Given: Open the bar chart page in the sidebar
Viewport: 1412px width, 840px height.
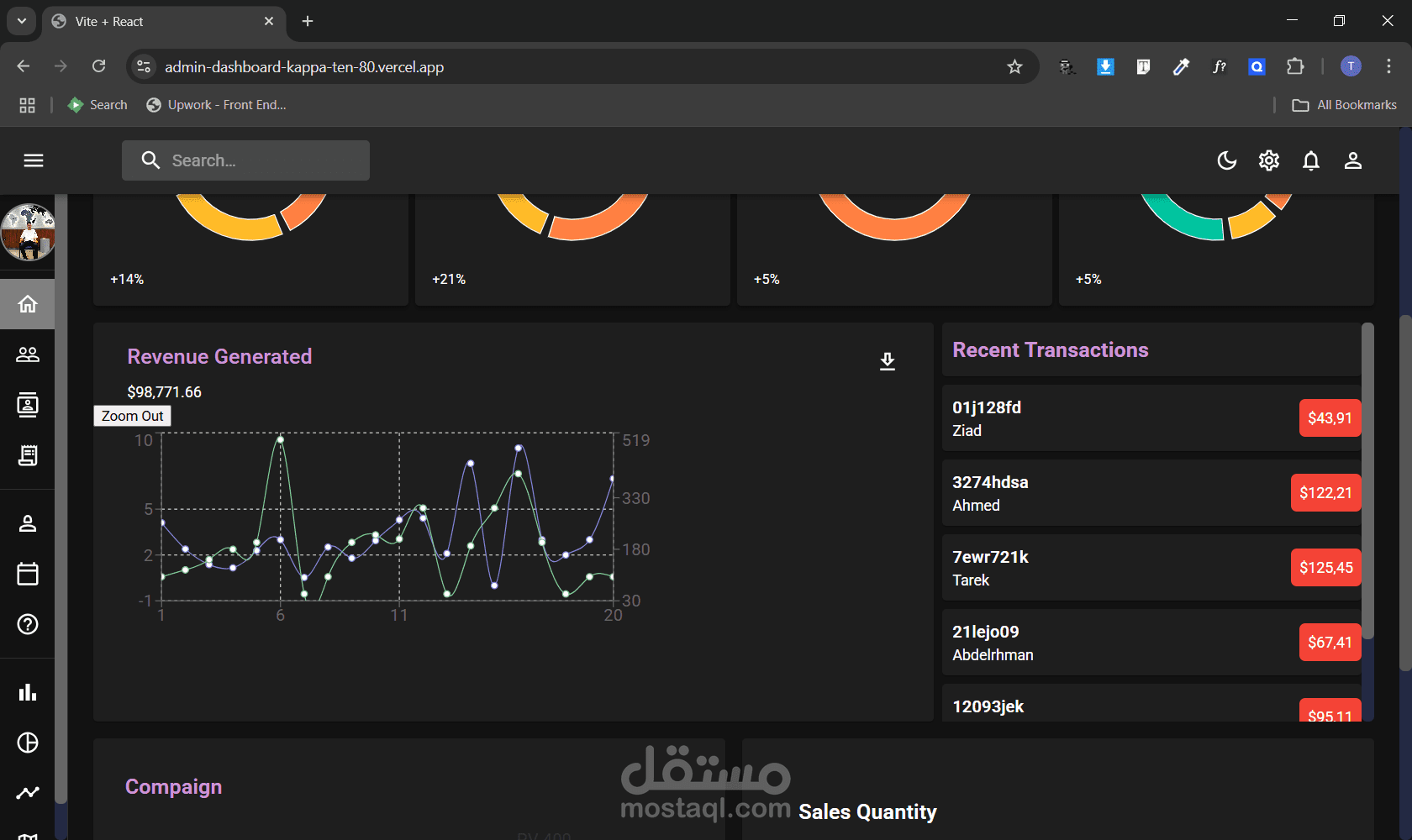Looking at the screenshot, I should point(28,692).
